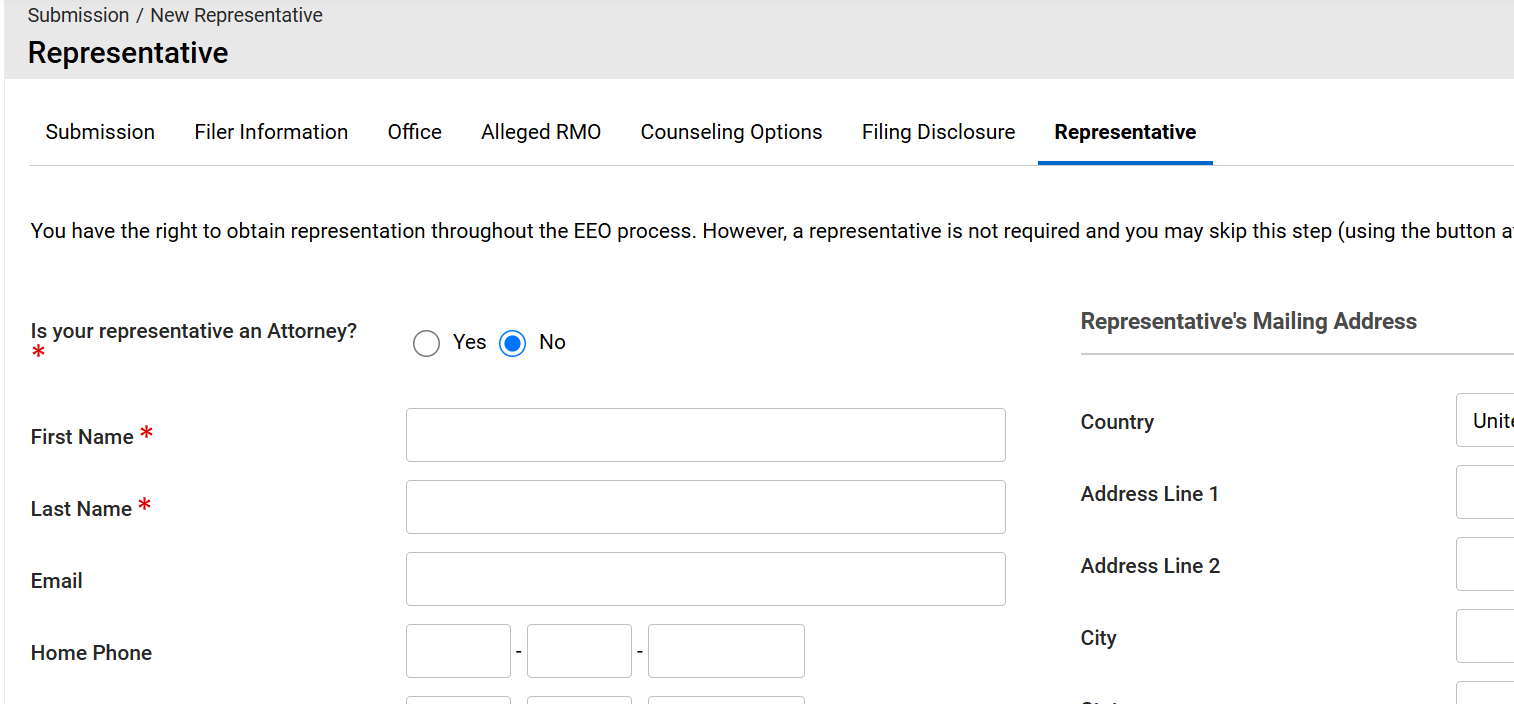
Task: Click the Address Line 1 field
Action: pyautogui.click(x=1486, y=493)
